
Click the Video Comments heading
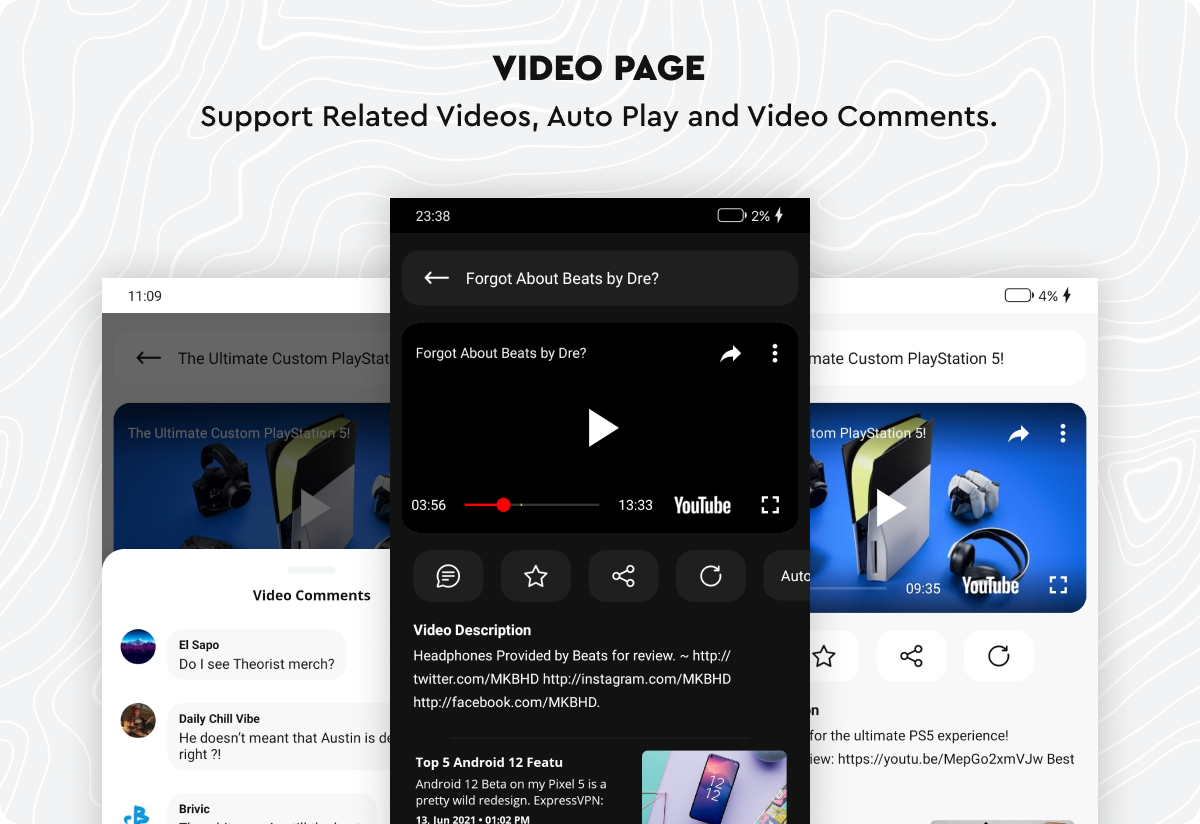pos(312,595)
